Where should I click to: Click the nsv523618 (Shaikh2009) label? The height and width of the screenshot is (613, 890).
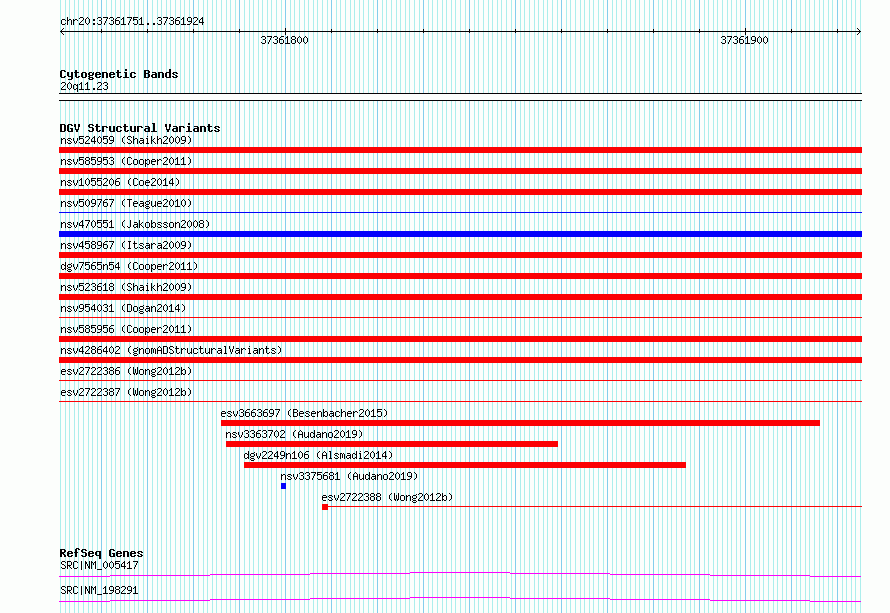coord(126,287)
